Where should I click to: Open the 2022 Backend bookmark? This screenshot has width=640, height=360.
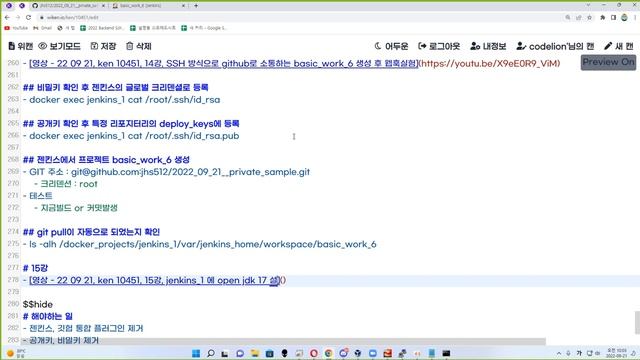point(102,28)
